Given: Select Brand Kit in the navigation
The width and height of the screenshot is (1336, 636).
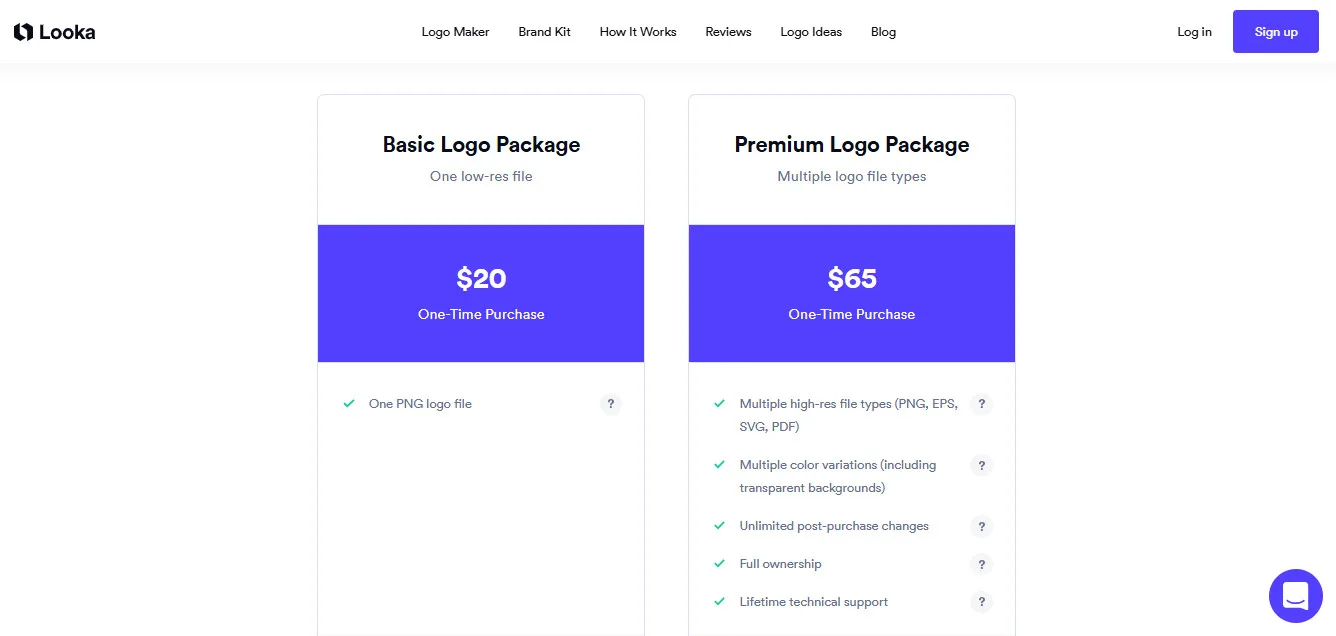Looking at the screenshot, I should 544,31.
